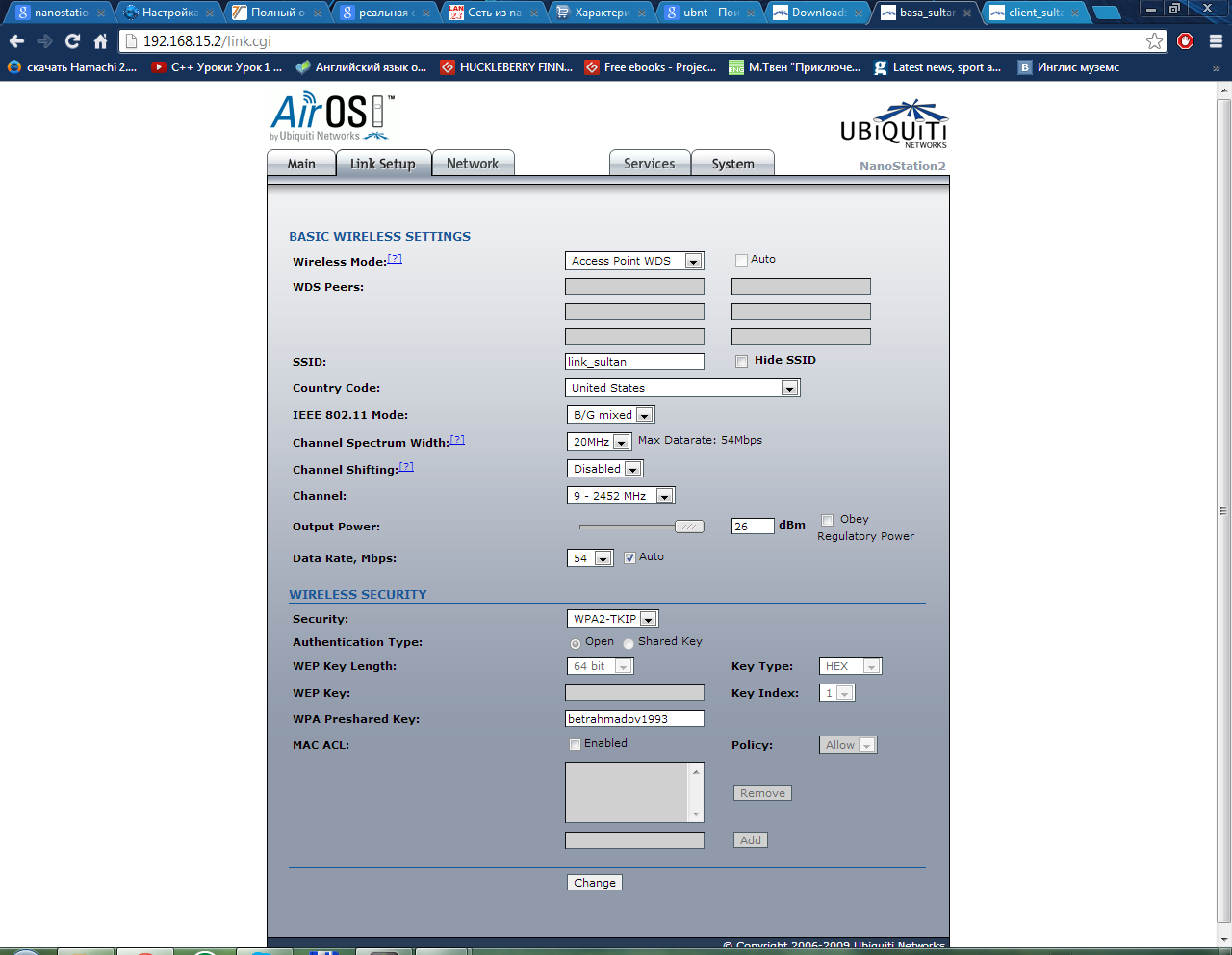Click the browser forward arrow
The height and width of the screenshot is (955, 1232).
(x=44, y=41)
